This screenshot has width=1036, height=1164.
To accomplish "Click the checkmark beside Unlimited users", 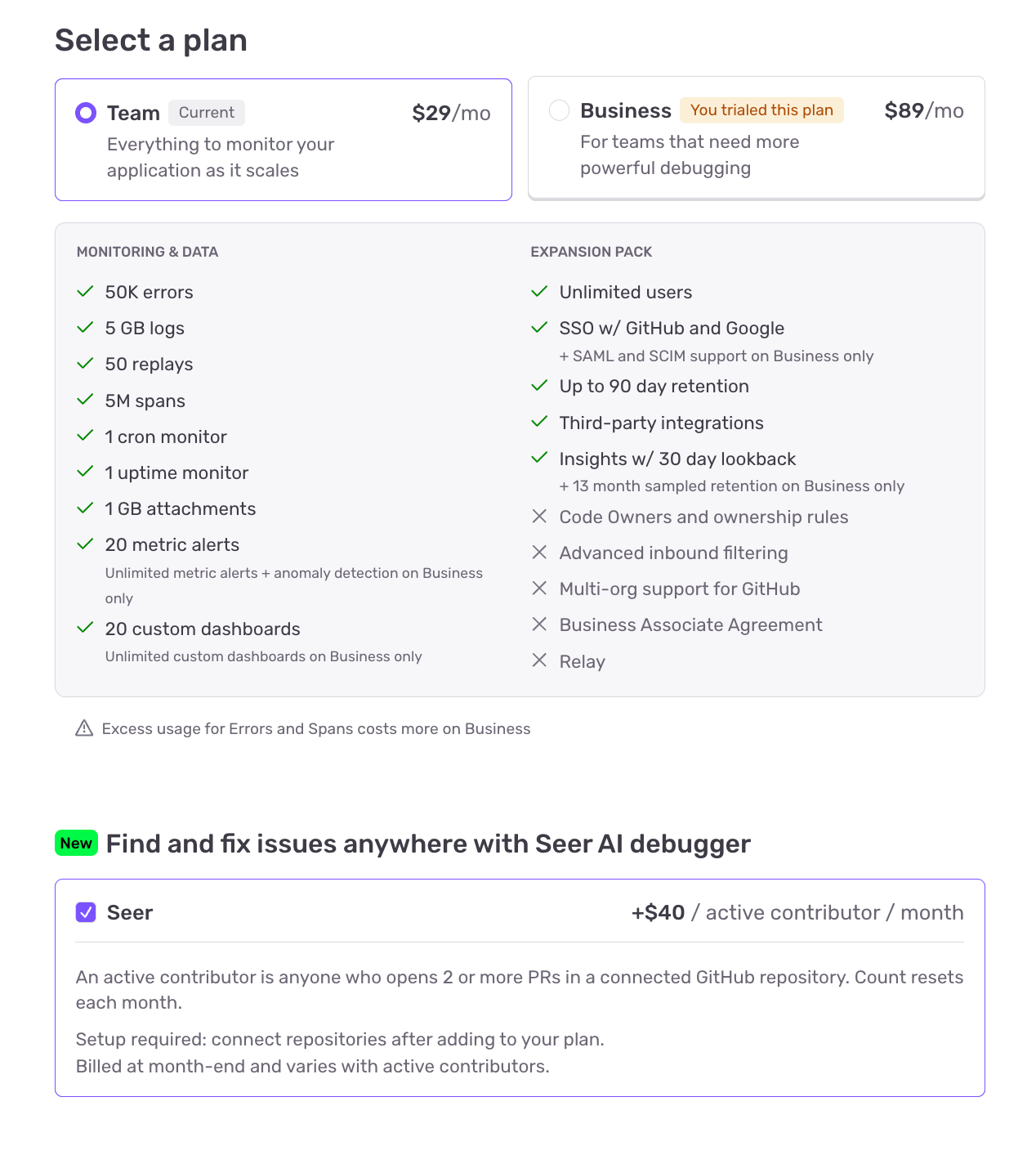I will click(x=539, y=292).
